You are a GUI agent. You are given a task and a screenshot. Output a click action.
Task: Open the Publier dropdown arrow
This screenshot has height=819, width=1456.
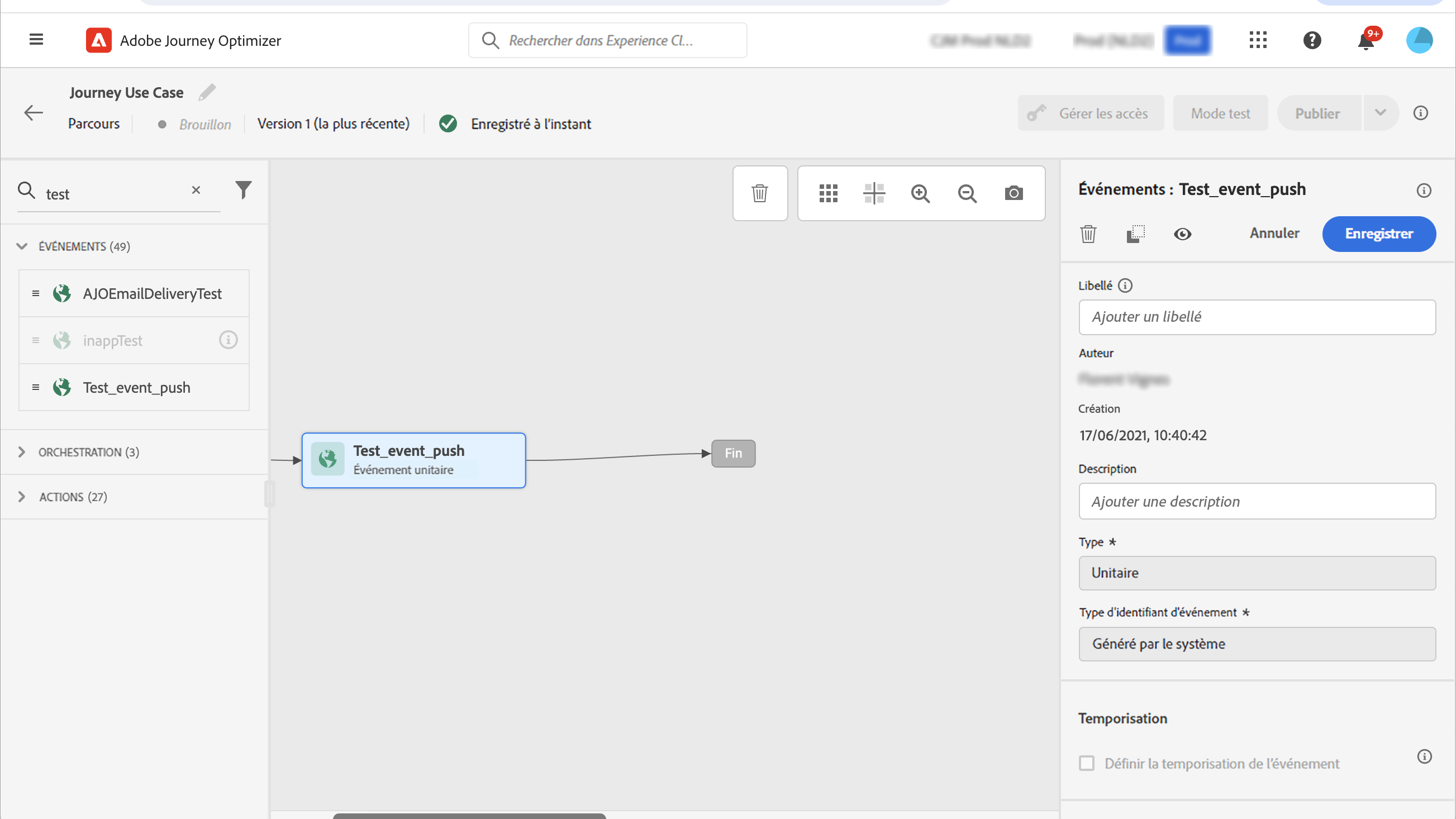point(1380,113)
